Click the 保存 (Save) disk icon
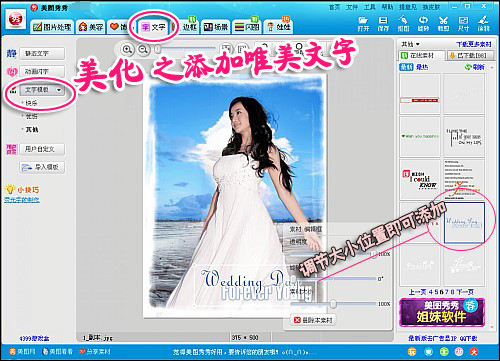 coord(383,21)
